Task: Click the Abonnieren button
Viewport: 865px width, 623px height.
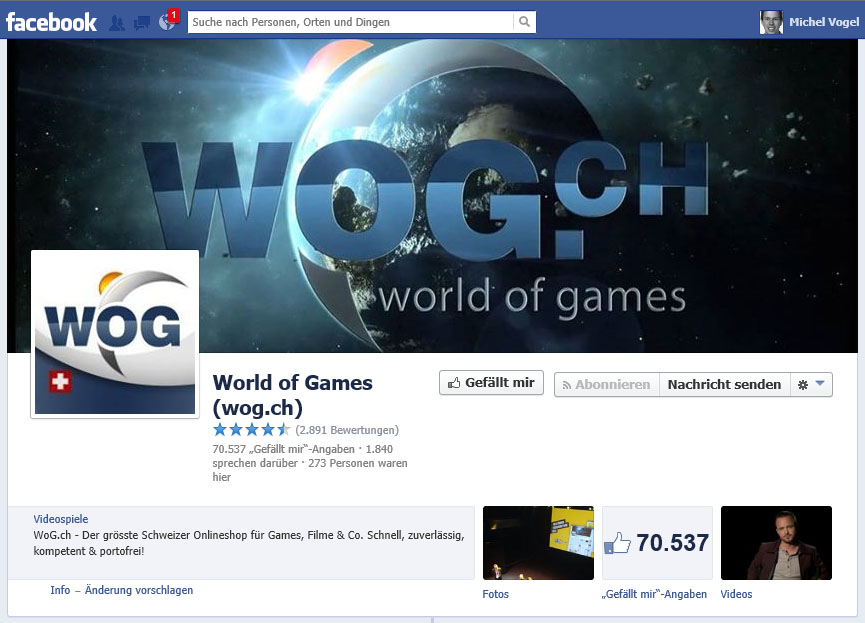Action: click(x=607, y=385)
